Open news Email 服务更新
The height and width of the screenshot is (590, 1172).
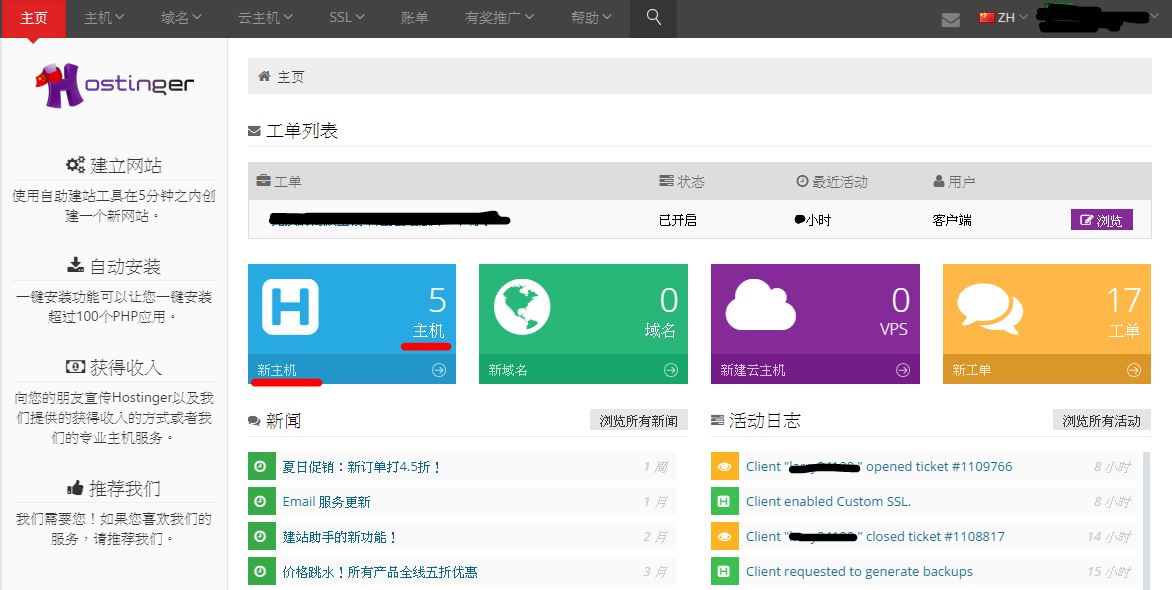(x=327, y=502)
